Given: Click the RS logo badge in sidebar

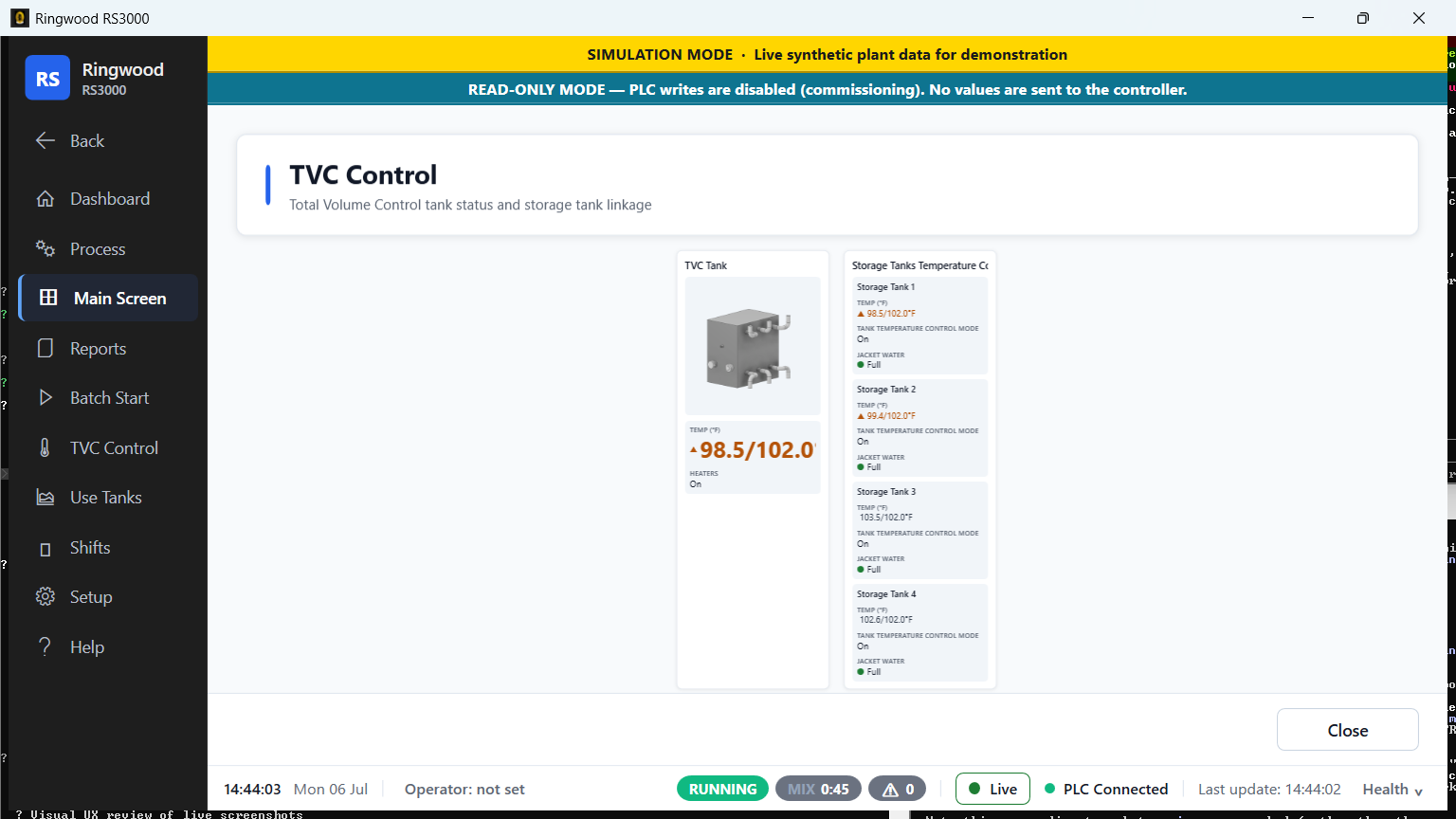Looking at the screenshot, I should (x=47, y=78).
